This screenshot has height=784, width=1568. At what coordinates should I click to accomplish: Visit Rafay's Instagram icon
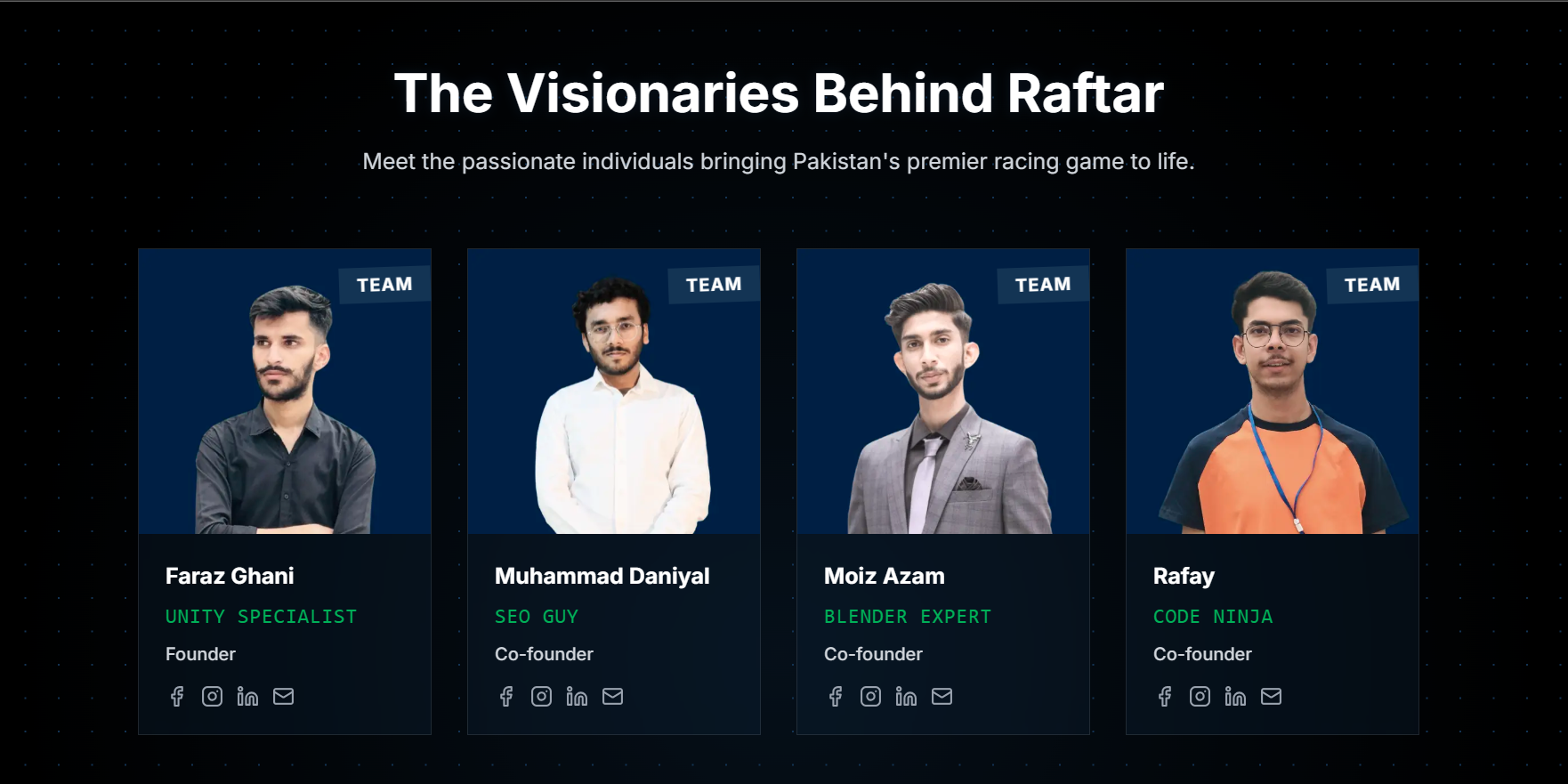coord(1200,697)
